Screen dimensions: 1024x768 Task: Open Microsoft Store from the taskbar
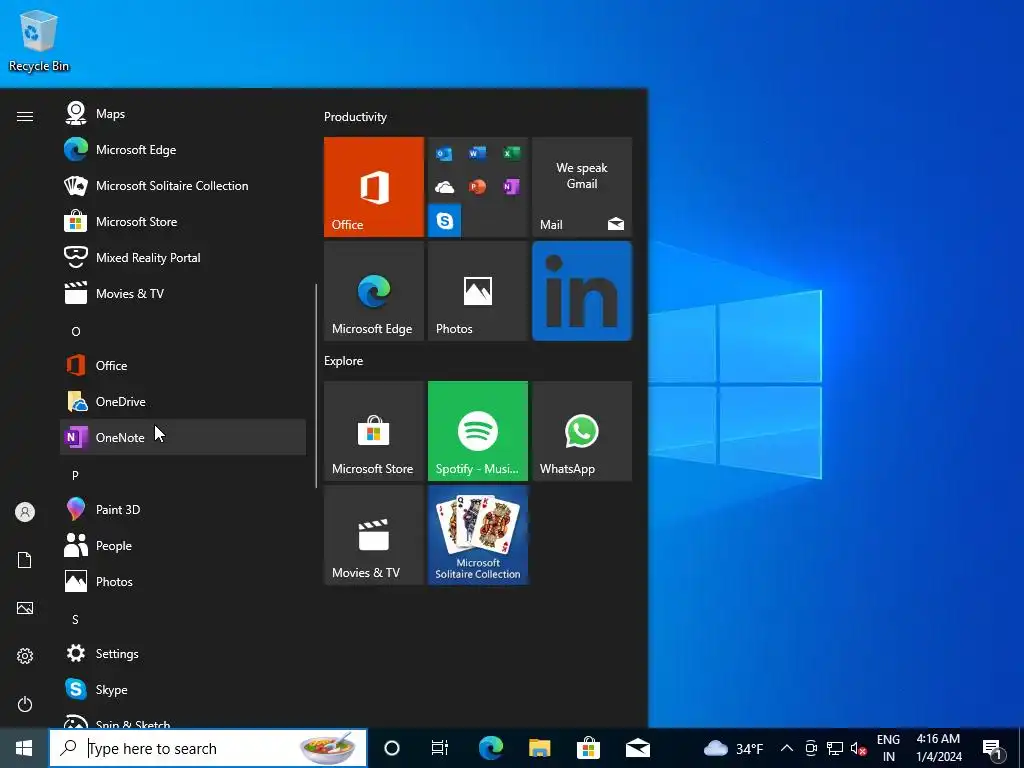(588, 748)
